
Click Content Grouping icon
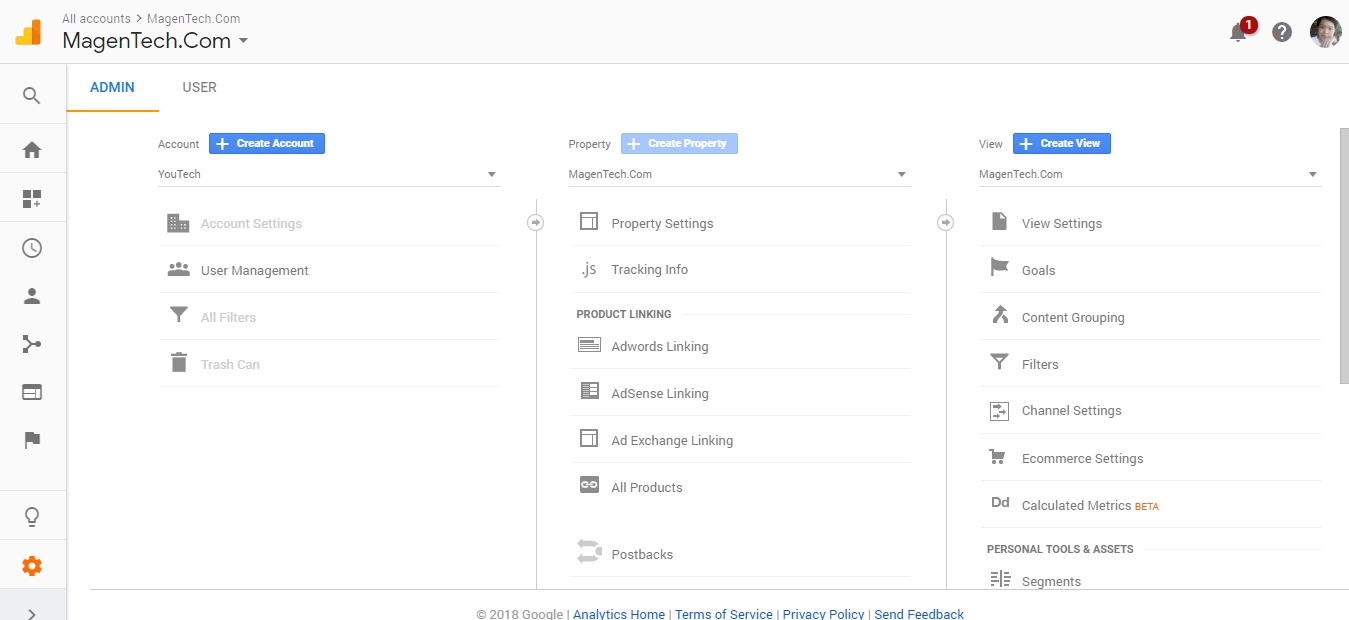click(999, 315)
